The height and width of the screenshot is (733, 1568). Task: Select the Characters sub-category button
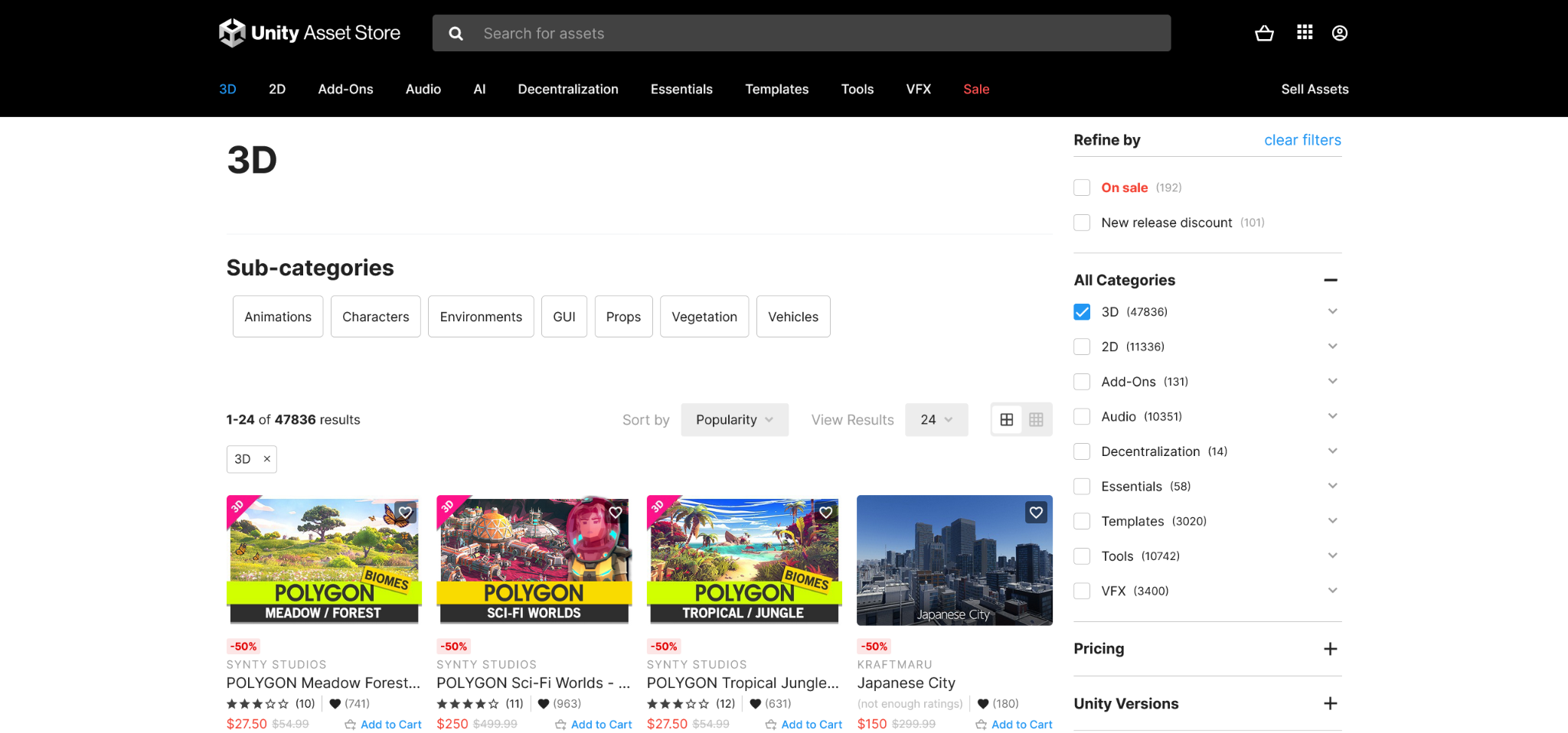[x=376, y=317]
